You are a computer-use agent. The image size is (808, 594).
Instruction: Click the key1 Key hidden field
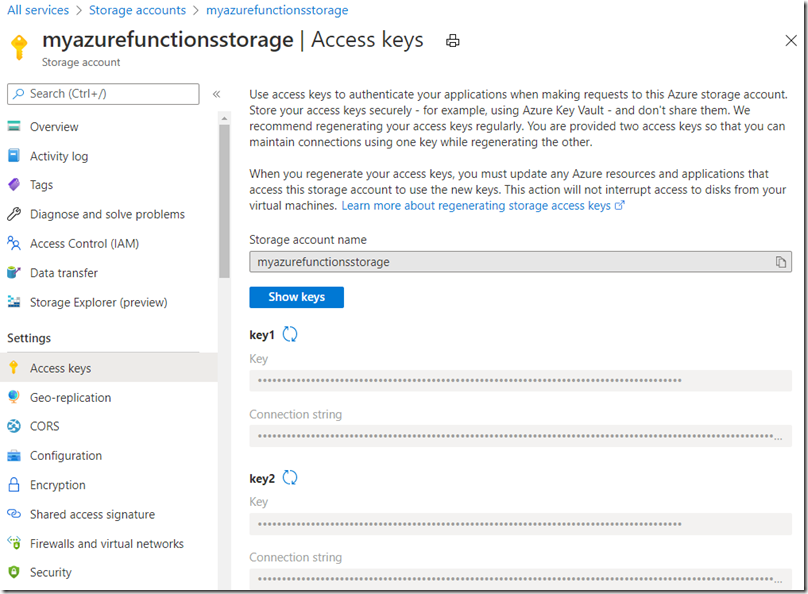coord(520,381)
